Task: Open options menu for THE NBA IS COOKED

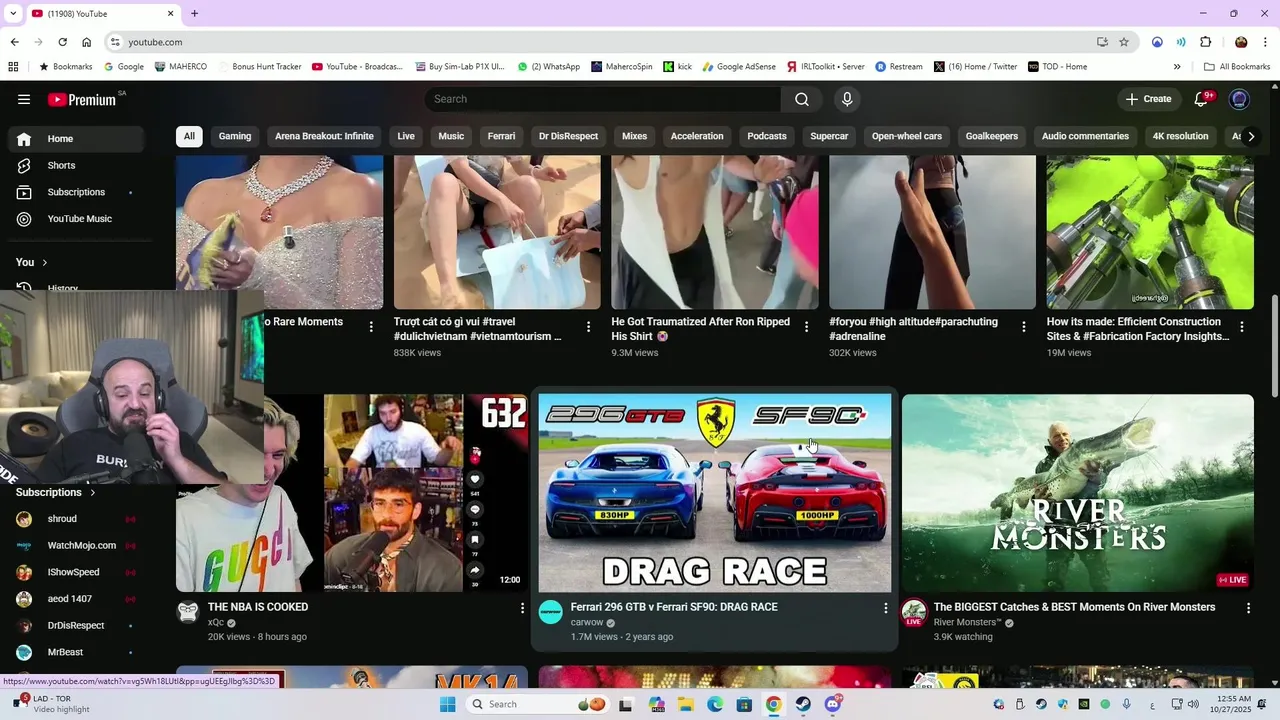Action: click(x=522, y=608)
